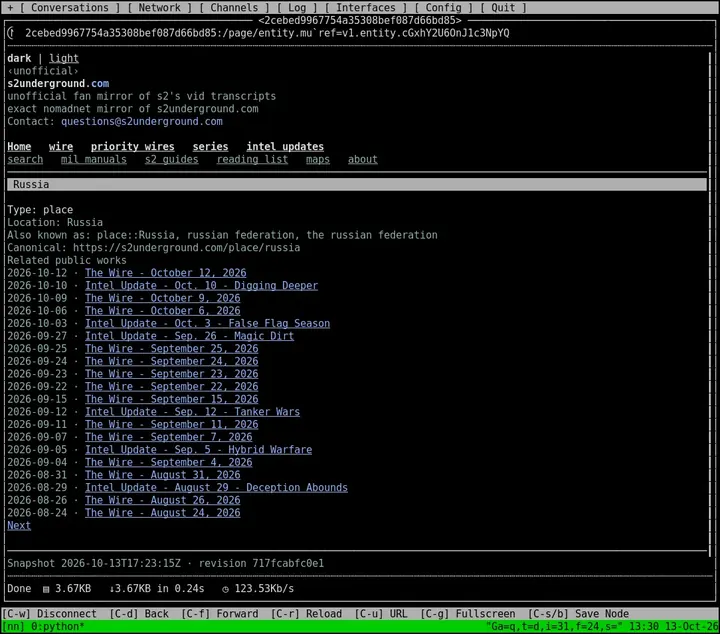
Task: Open The Wire - October 12, 2026
Action: click(166, 273)
